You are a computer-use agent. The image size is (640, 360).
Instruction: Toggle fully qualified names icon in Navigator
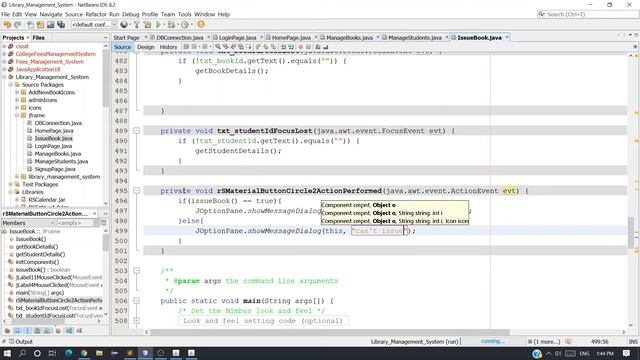58,331
